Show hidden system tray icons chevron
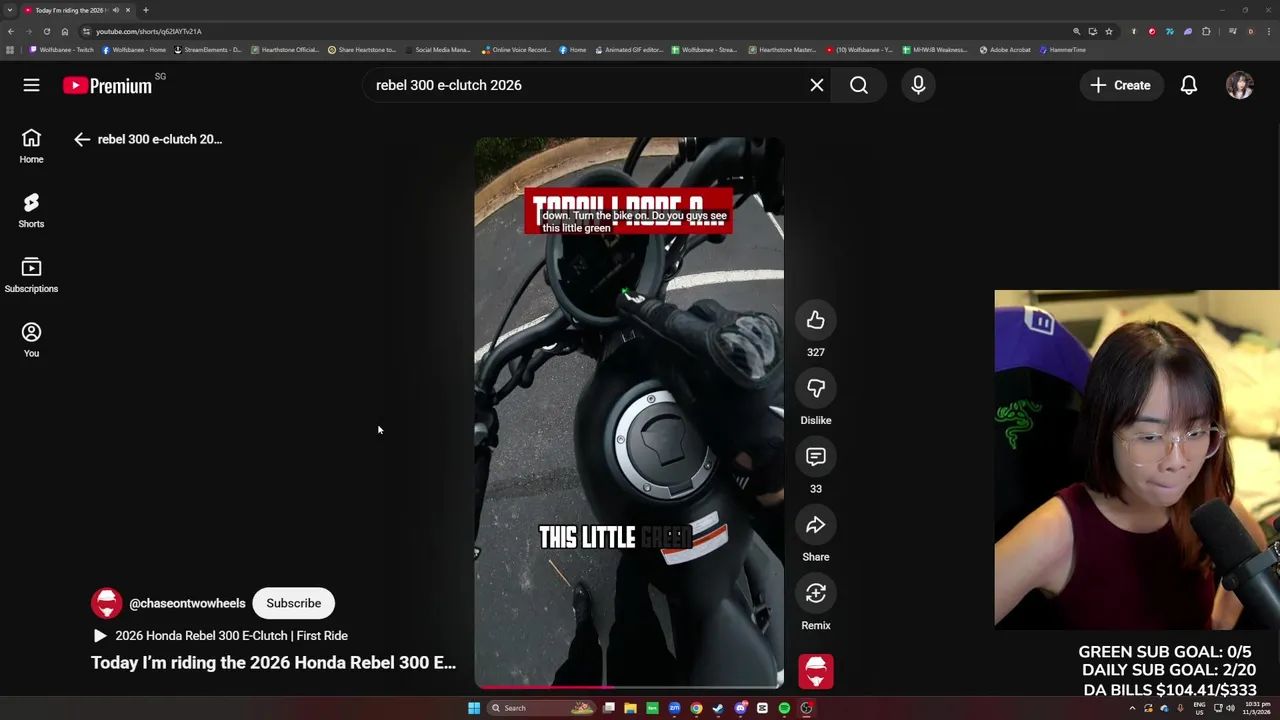 point(1132,708)
